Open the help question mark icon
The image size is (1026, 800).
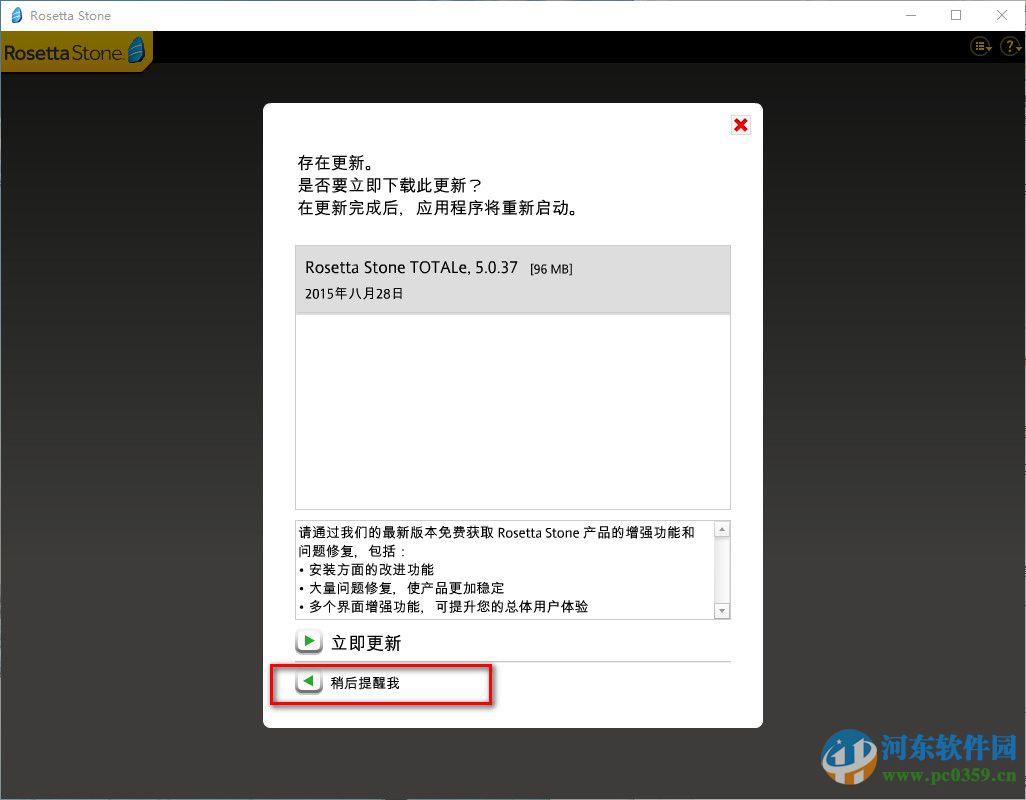click(1008, 46)
